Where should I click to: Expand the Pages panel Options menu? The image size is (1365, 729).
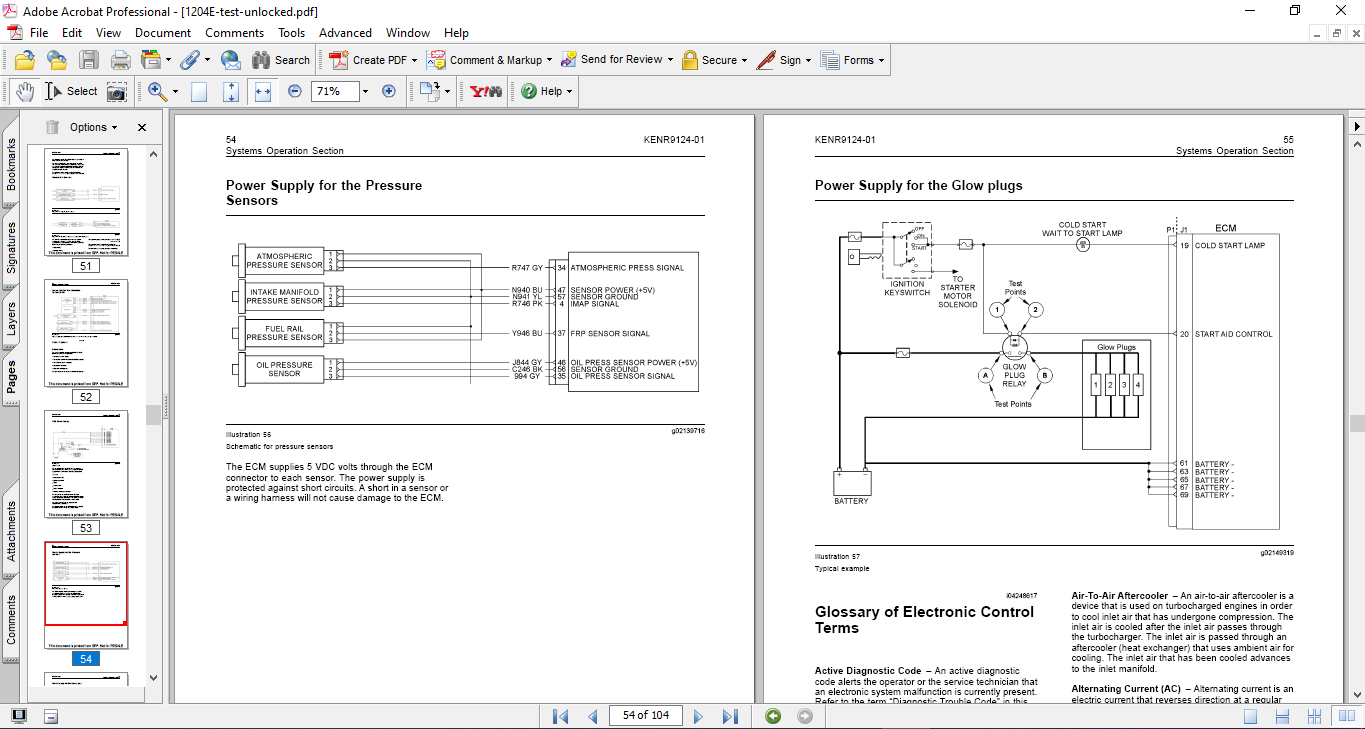tap(92, 127)
